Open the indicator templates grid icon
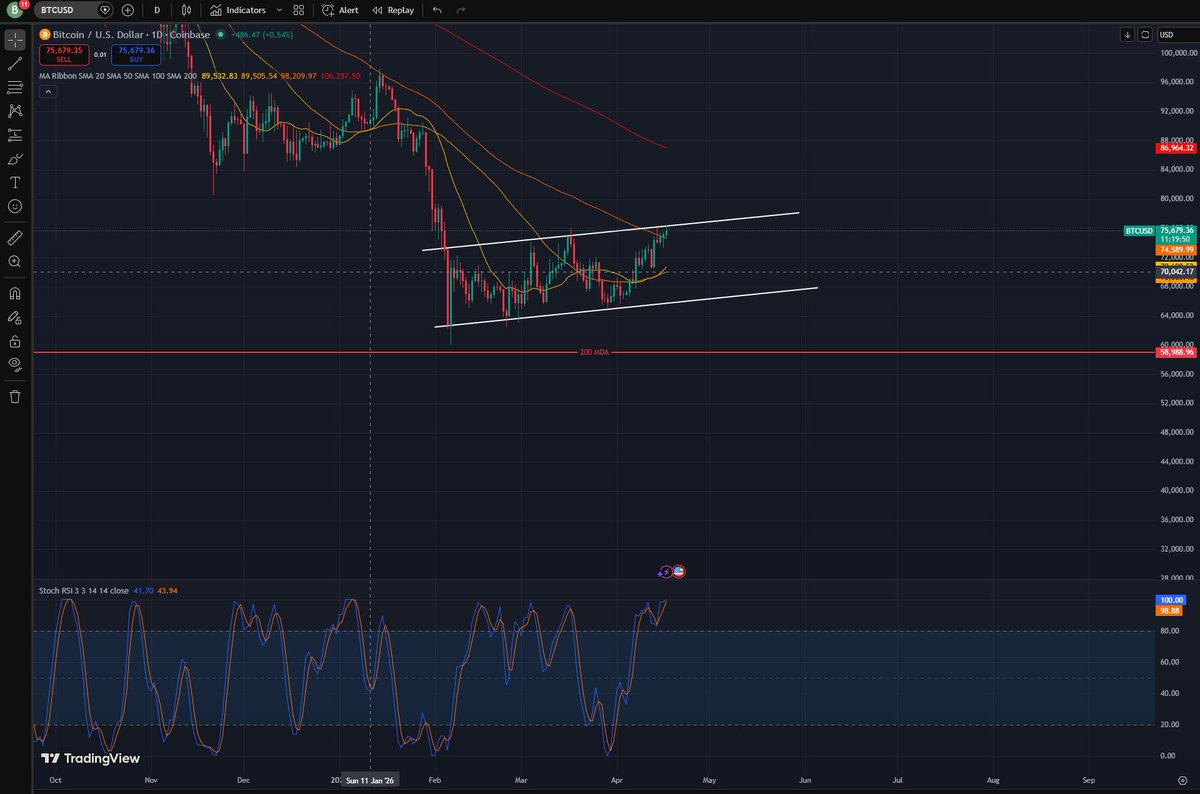Image resolution: width=1200 pixels, height=794 pixels. [299, 10]
